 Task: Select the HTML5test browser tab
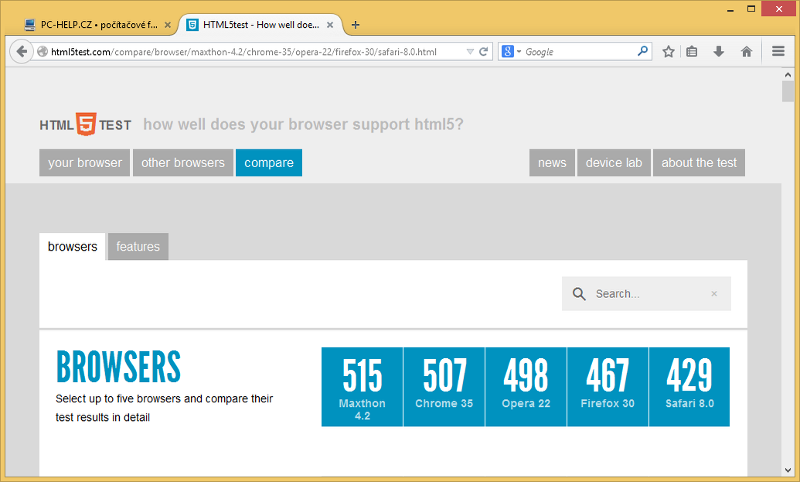260,24
